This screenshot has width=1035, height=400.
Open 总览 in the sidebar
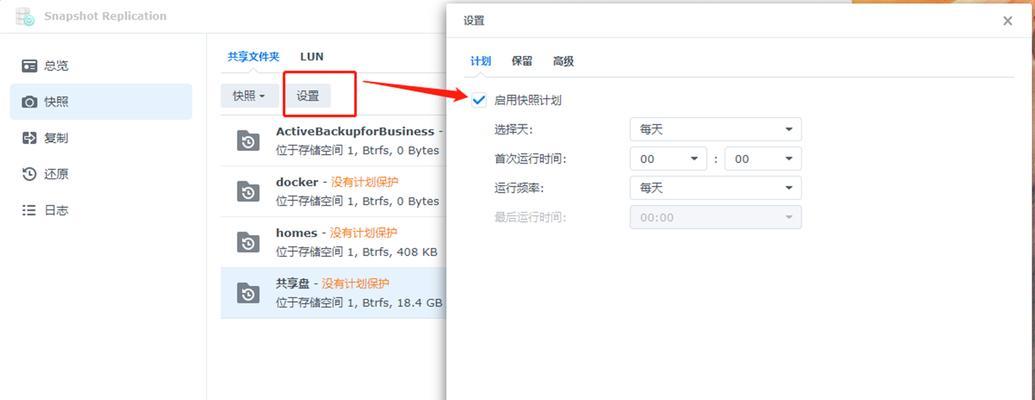click(101, 66)
